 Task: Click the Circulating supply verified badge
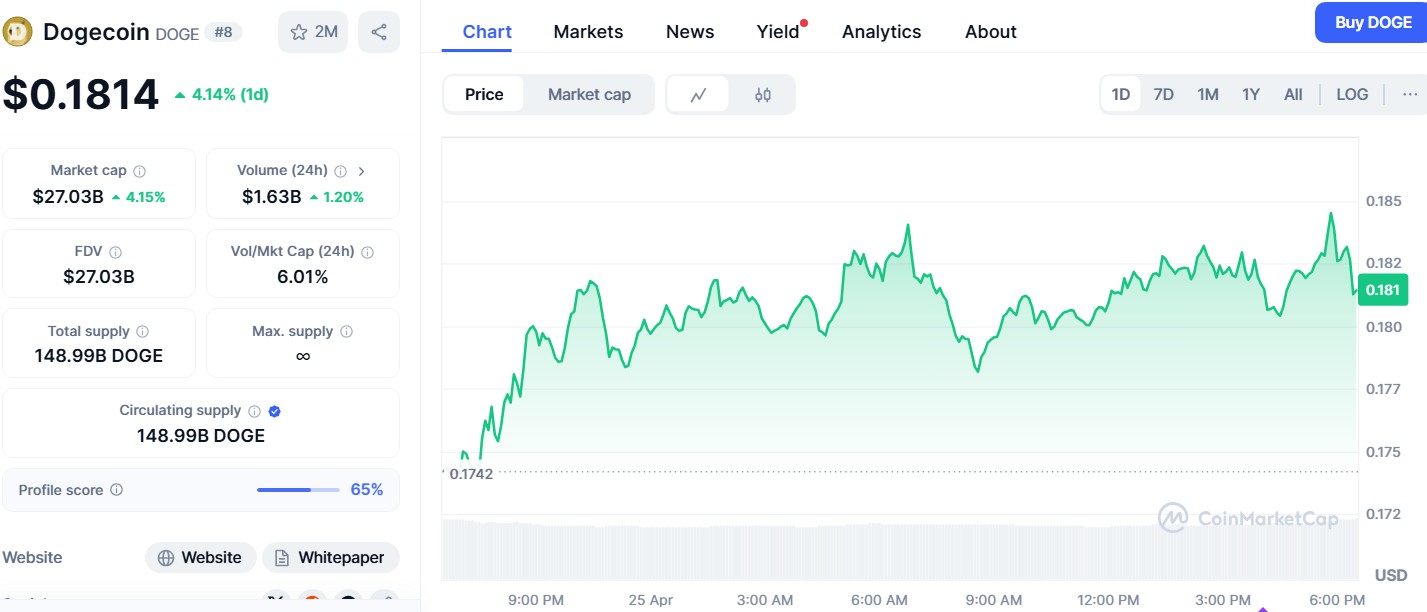coord(275,411)
